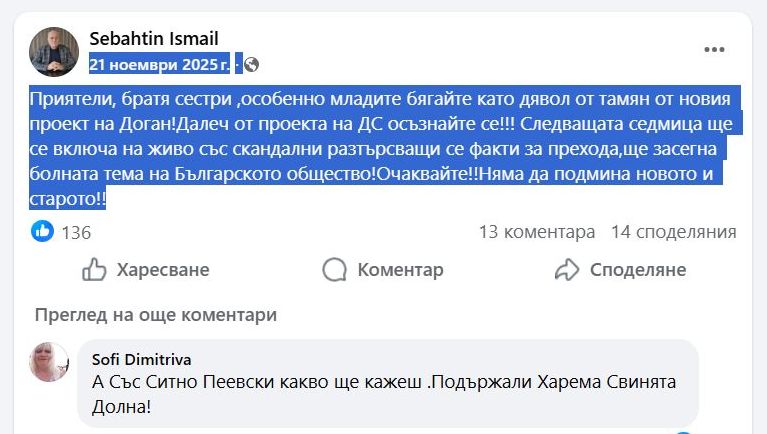Click the speech bubble Коментар icon
The height and width of the screenshot is (434, 767).
(x=335, y=270)
